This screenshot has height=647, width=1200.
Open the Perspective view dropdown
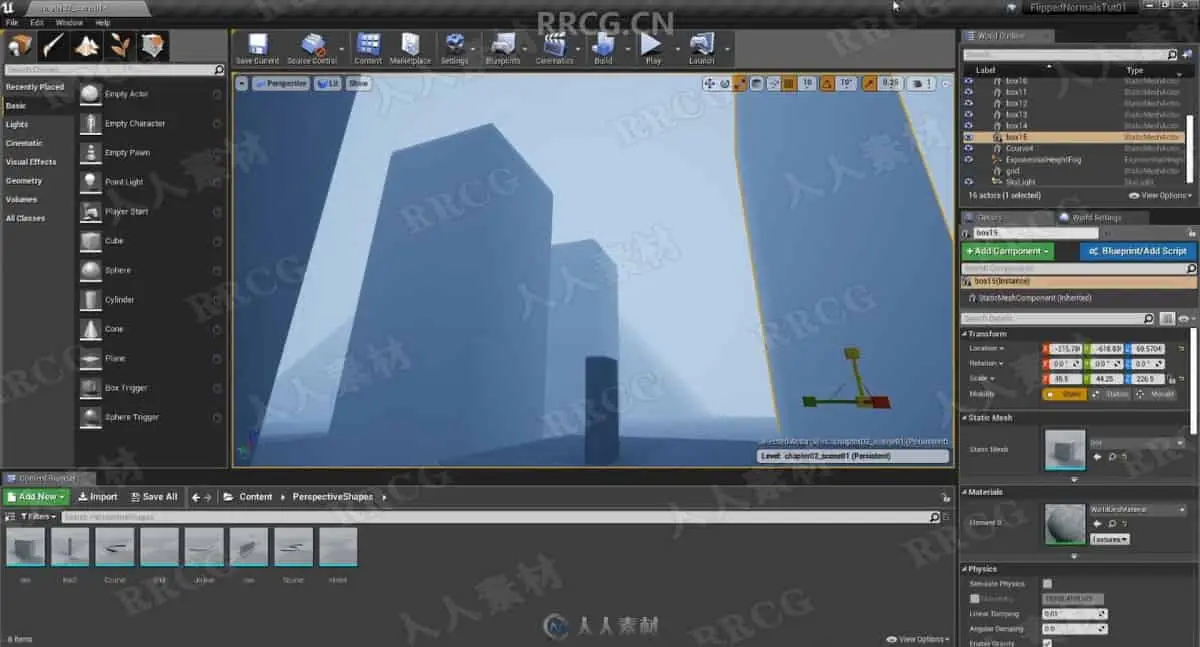tap(281, 84)
